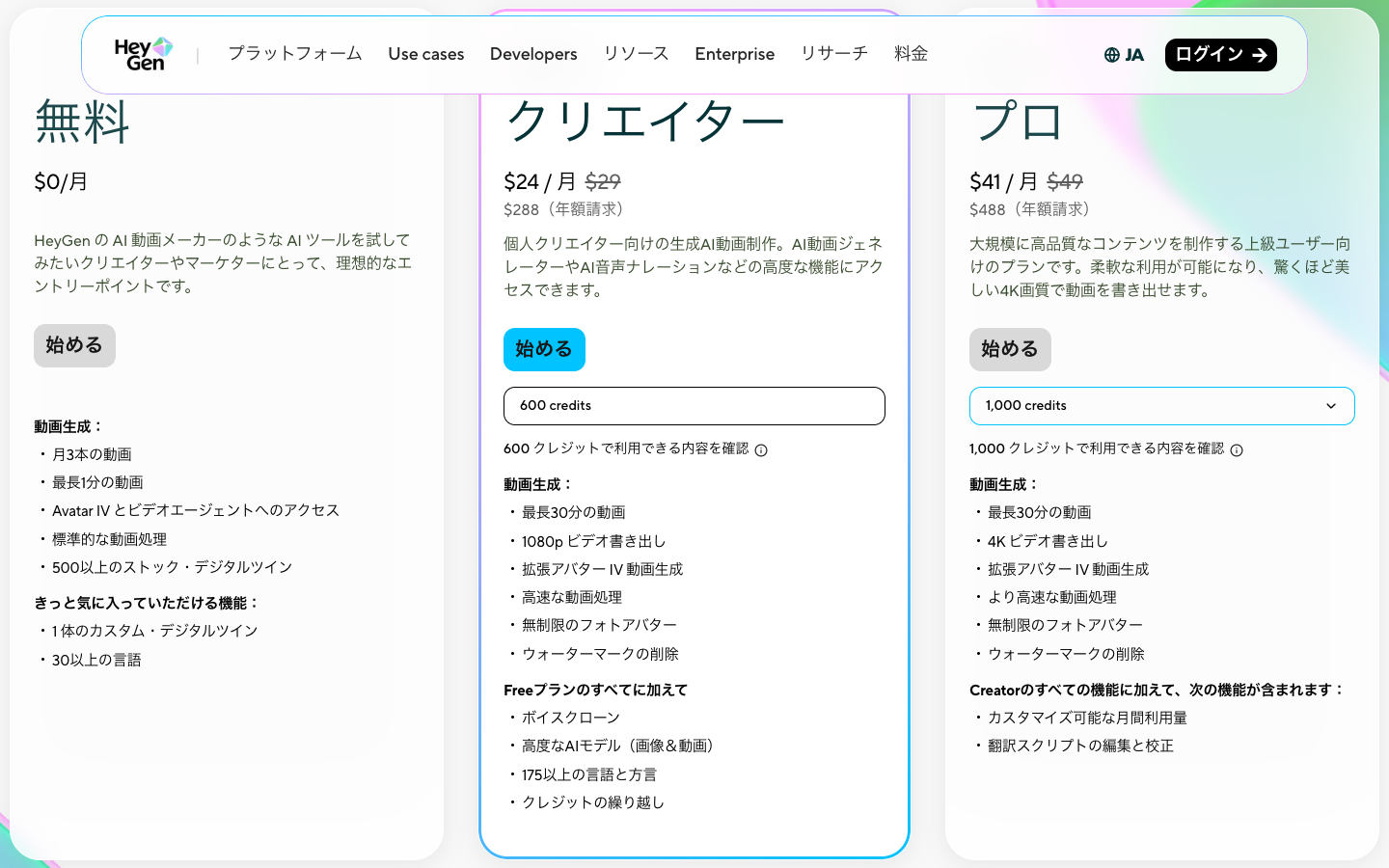1389x868 pixels.
Task: Click 1 体のカスタム・デジタルツイン
Action: coord(155,631)
